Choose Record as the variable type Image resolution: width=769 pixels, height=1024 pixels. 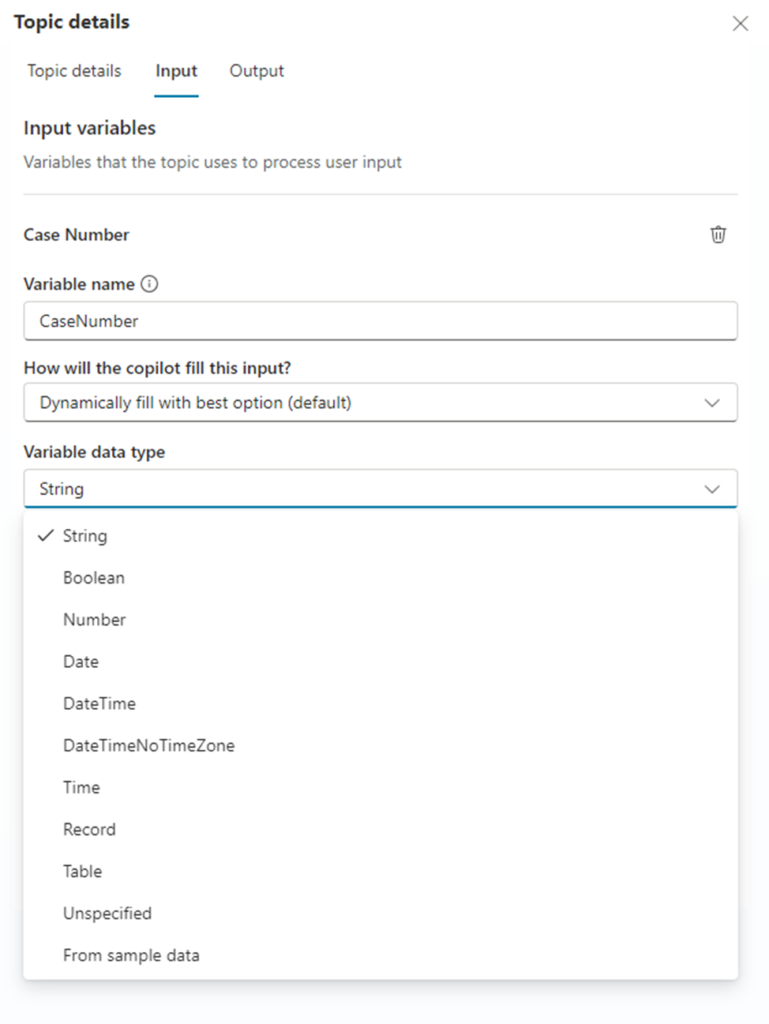pos(89,830)
